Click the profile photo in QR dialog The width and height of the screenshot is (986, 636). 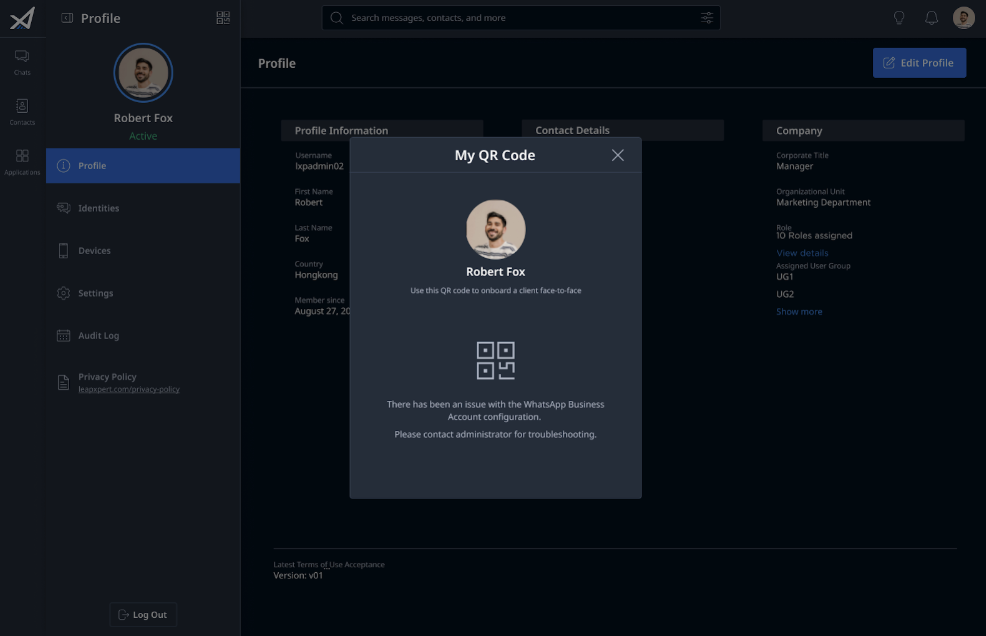point(496,230)
